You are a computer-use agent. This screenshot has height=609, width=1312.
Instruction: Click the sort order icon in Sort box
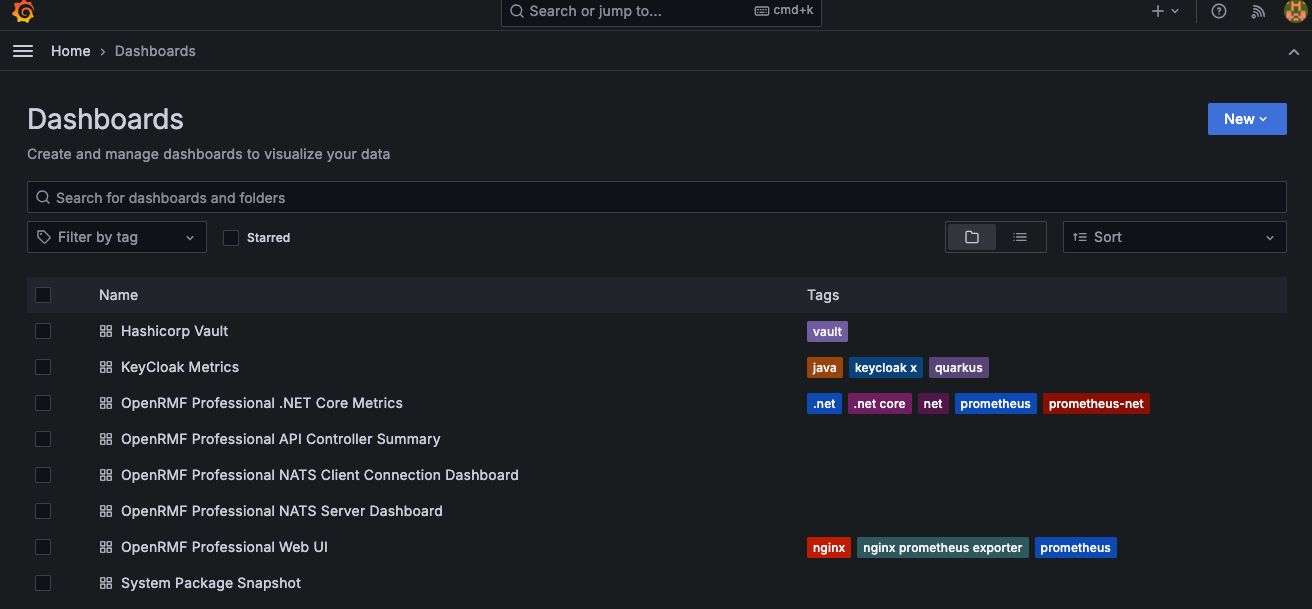pyautogui.click(x=1080, y=237)
